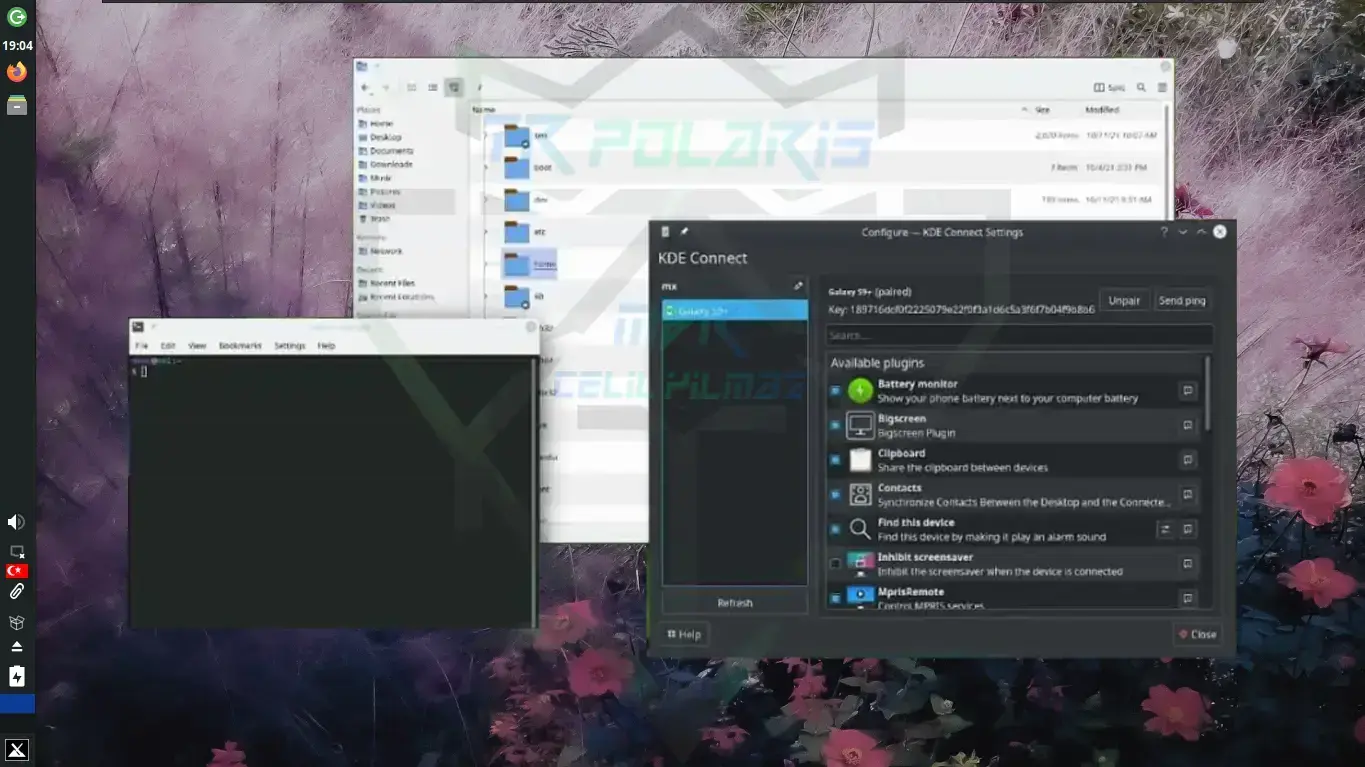Open the battery power manager tray icon
1365x767 pixels.
click(x=17, y=677)
